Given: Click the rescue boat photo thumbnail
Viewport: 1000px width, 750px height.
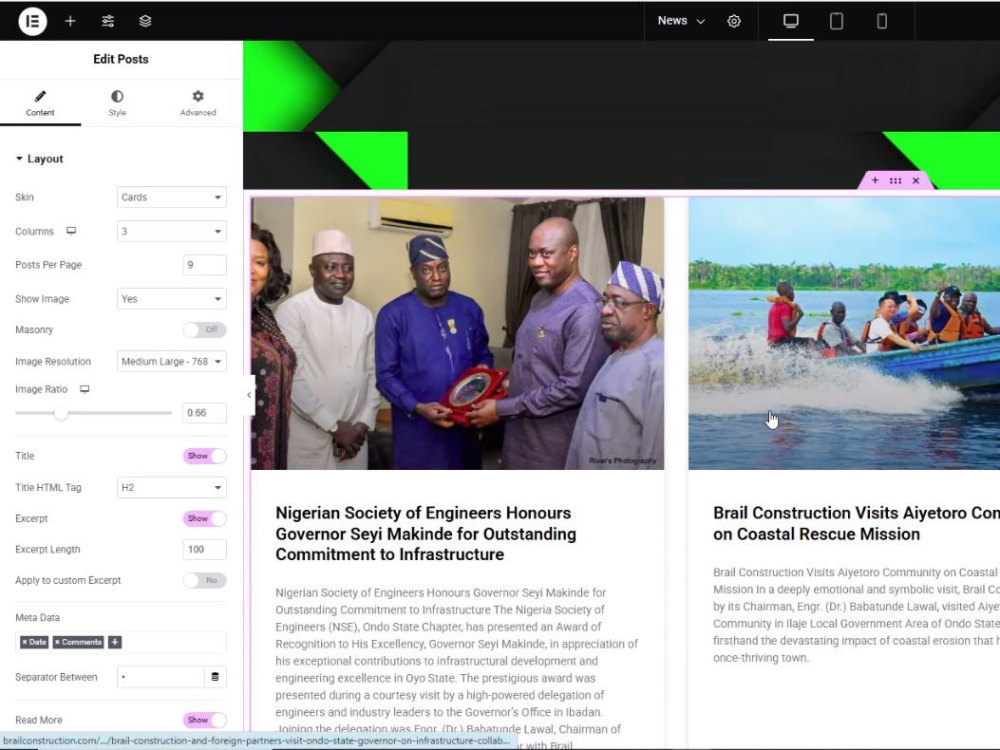Looking at the screenshot, I should coord(844,334).
